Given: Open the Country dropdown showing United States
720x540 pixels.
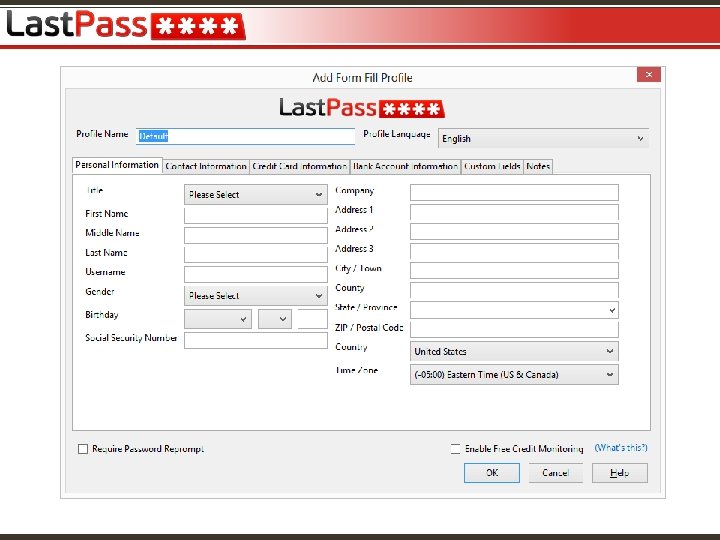Looking at the screenshot, I should point(514,351).
